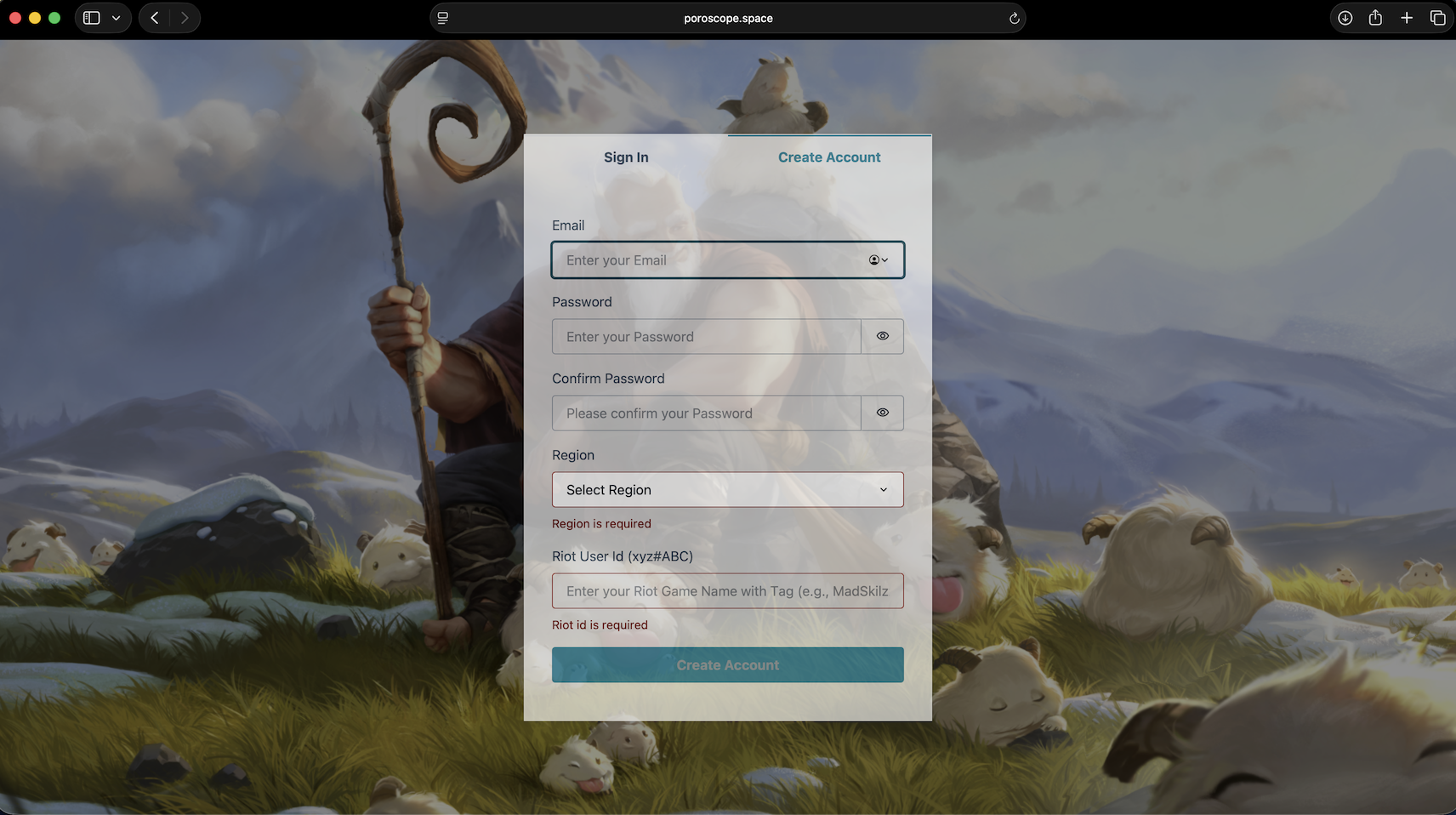The image size is (1456, 815).
Task: Submit with the Create Account button
Action: 728,665
